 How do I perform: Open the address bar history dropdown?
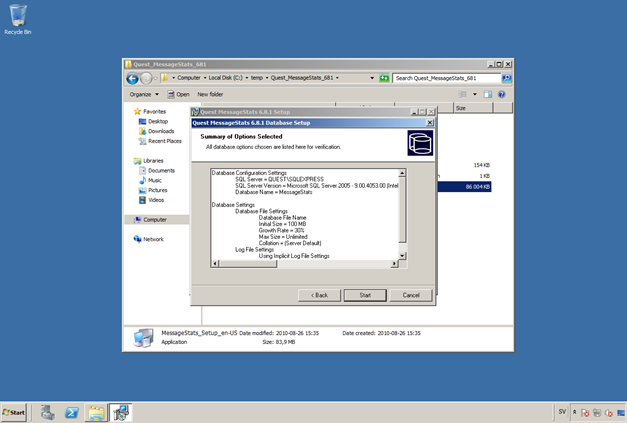pyautogui.click(x=372, y=78)
